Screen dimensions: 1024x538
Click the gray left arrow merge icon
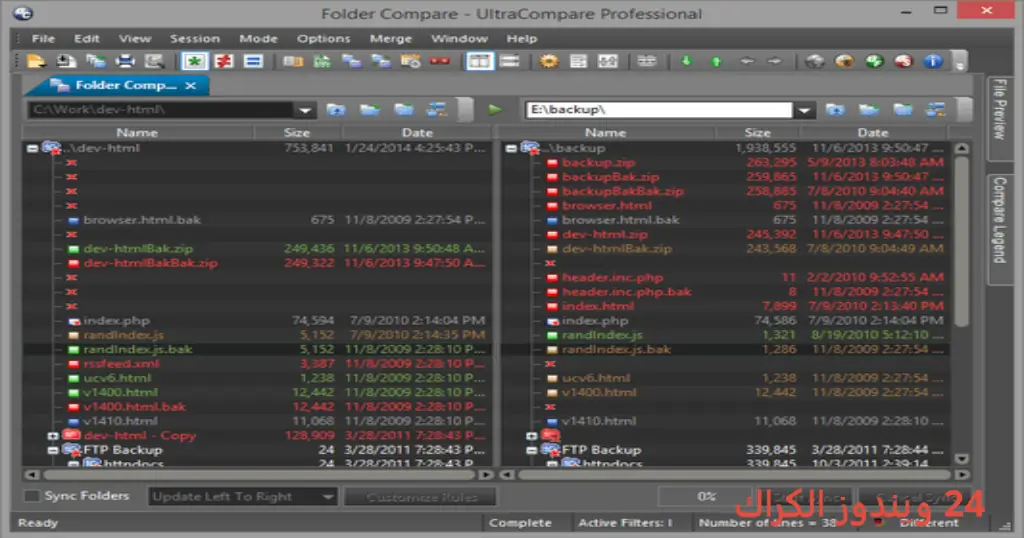[746, 61]
